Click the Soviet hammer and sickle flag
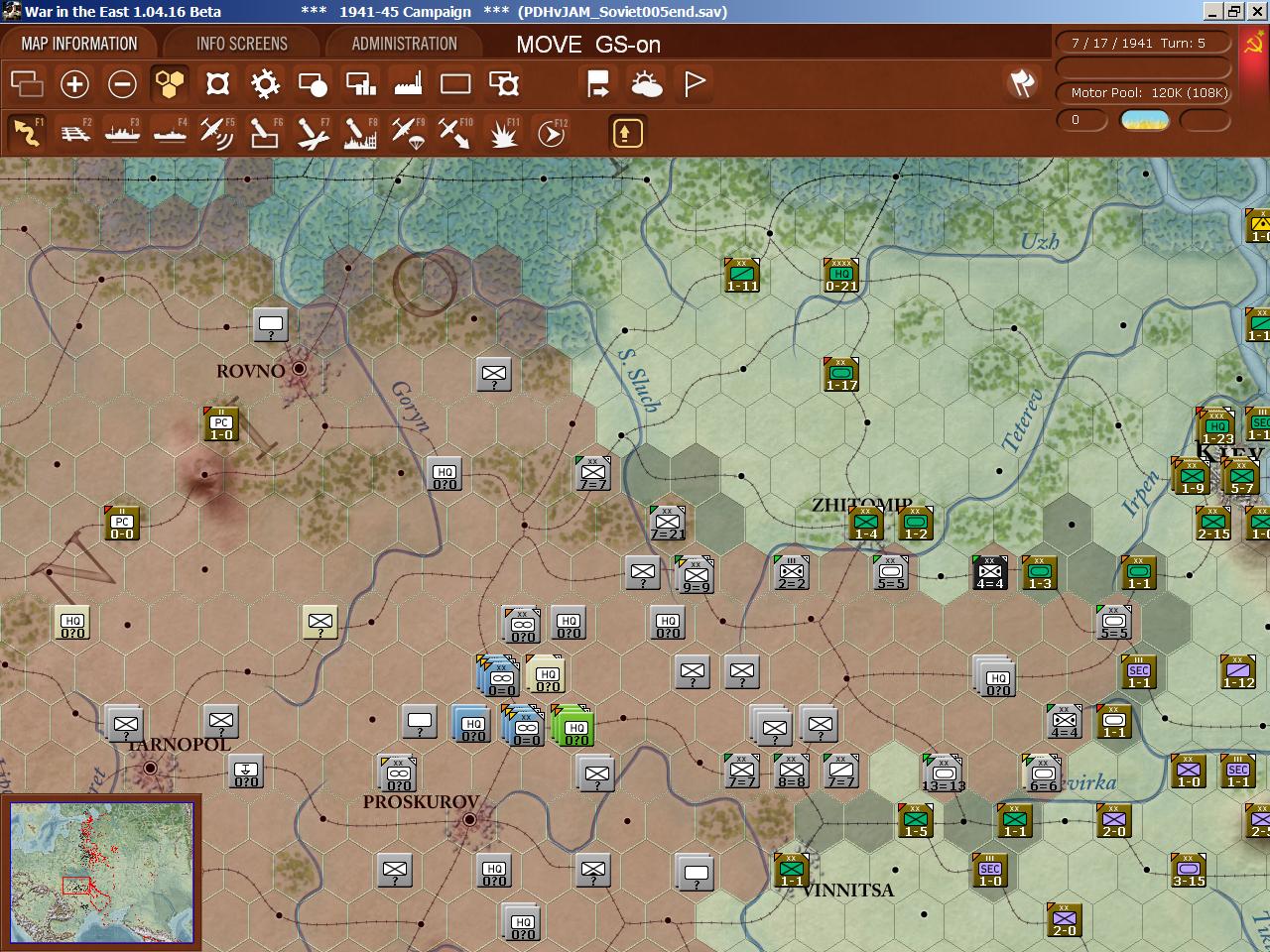The image size is (1270, 952). click(1254, 44)
